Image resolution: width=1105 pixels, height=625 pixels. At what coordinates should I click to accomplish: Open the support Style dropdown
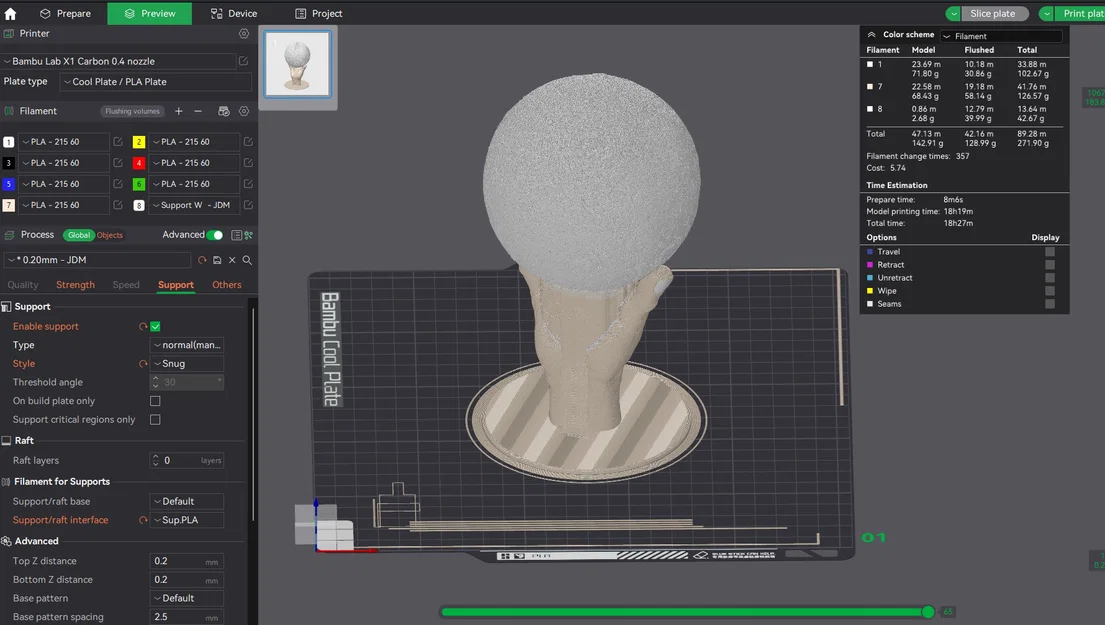(187, 364)
